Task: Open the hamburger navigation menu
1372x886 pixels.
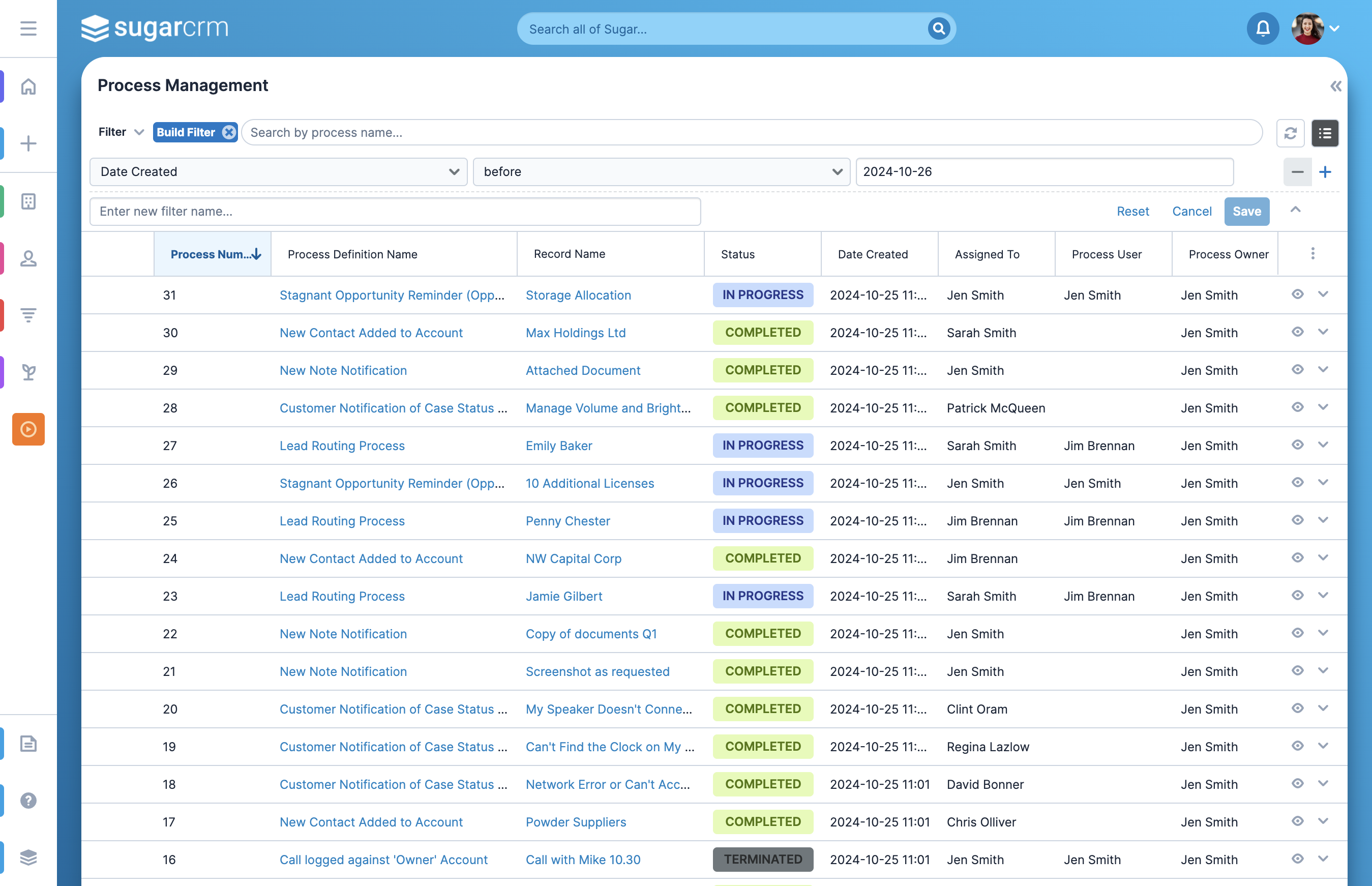Action: click(28, 28)
